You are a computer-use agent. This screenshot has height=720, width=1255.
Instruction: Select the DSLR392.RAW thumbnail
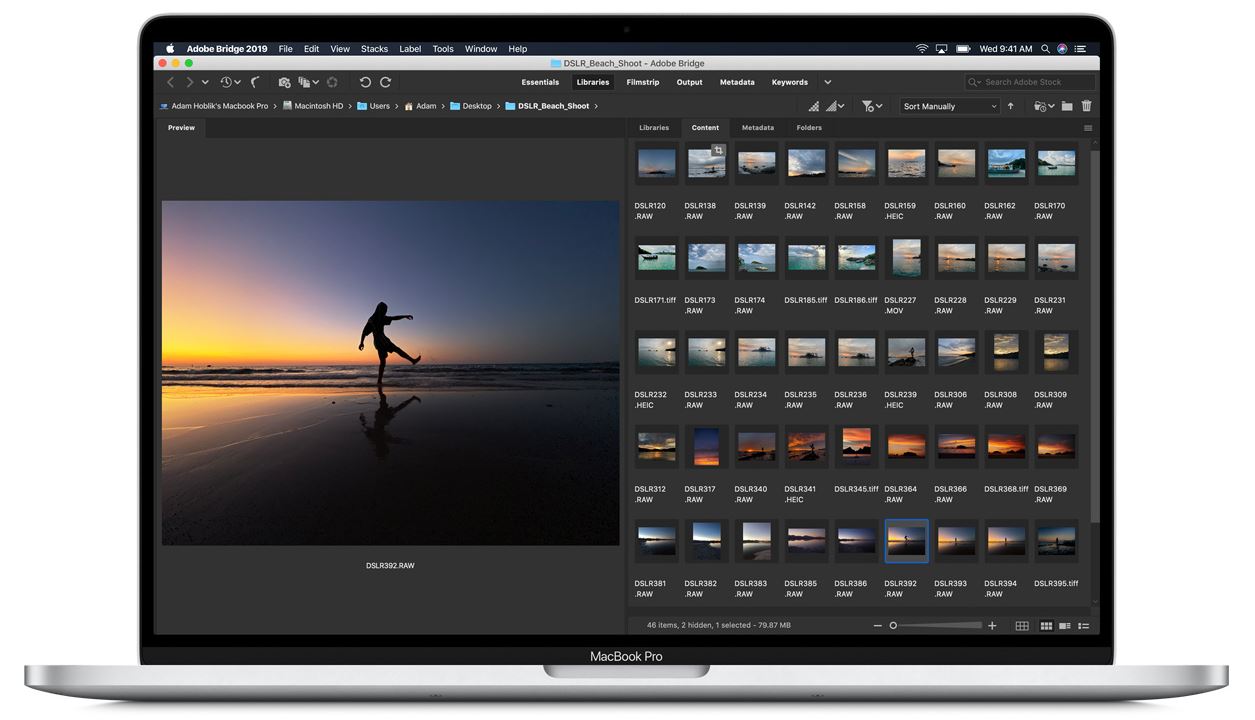906,541
